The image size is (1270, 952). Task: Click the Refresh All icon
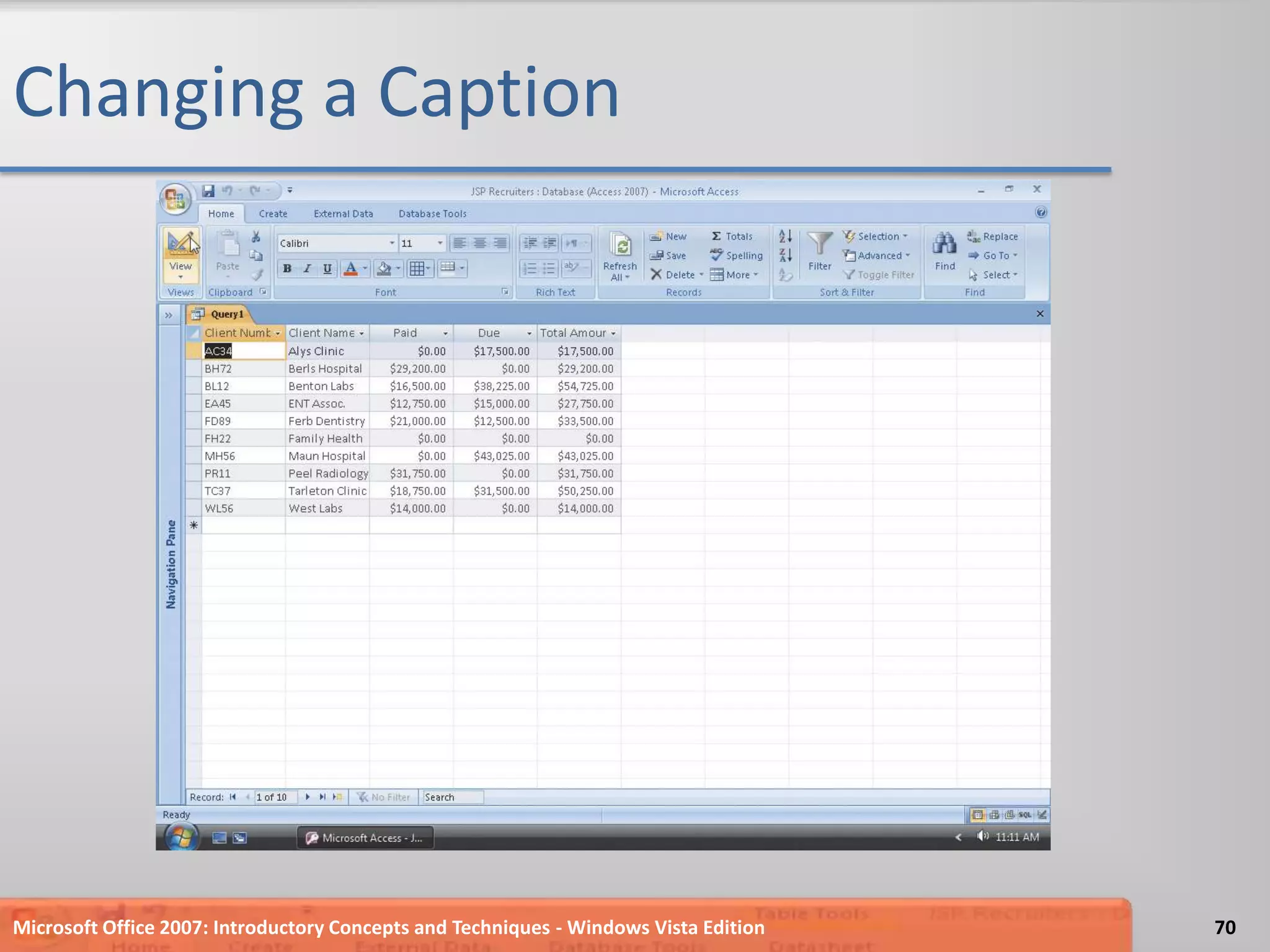[x=620, y=245]
